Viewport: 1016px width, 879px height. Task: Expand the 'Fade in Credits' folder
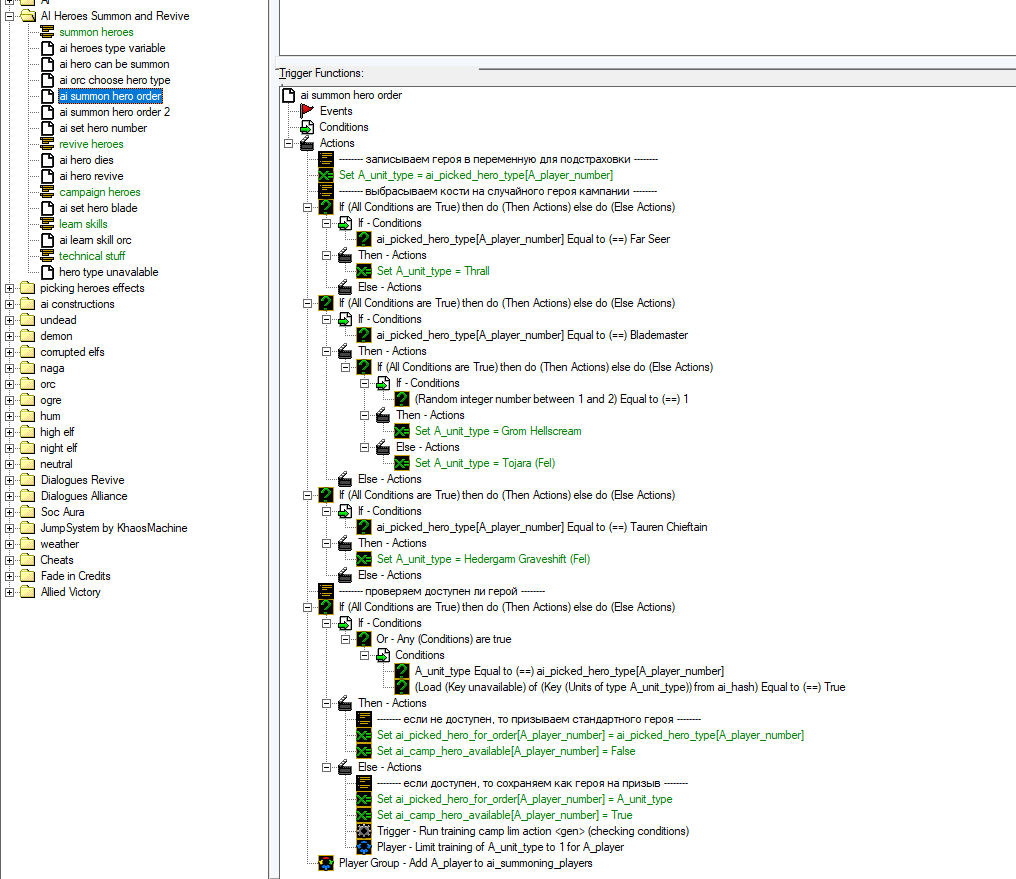(x=10, y=576)
